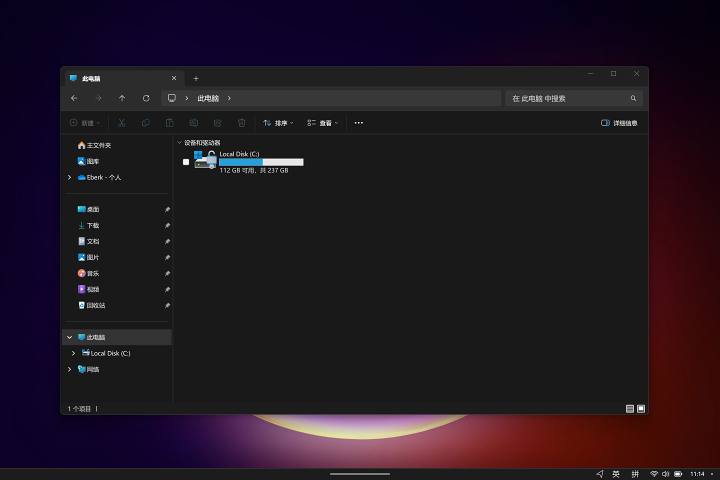Open the 查看 view dropdown
The image size is (720, 480).
pyautogui.click(x=323, y=123)
